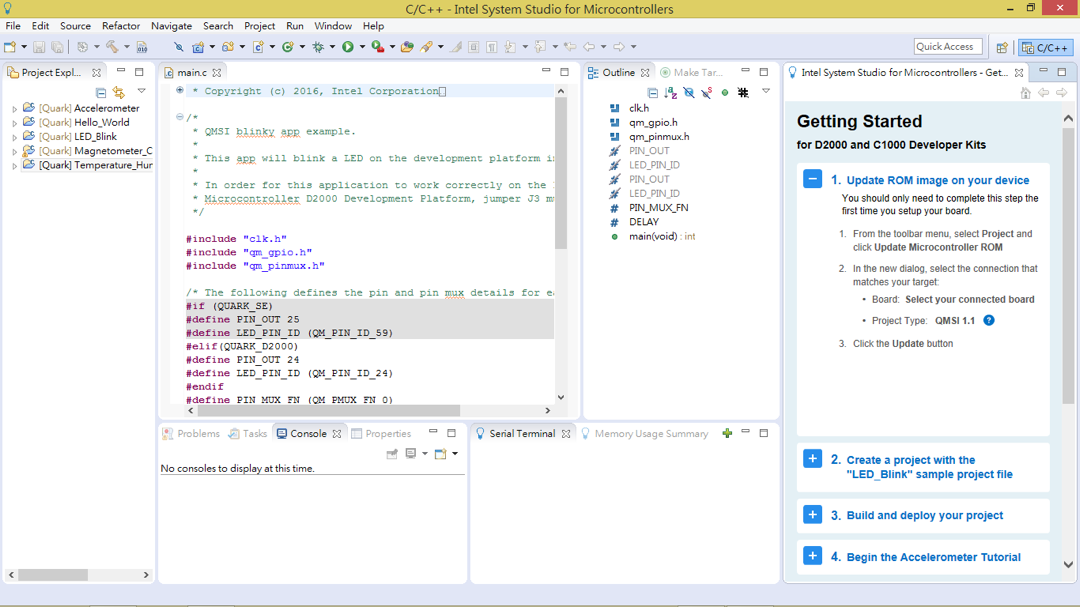Toggle Hide Fields in Outline toolbar

pos(689,92)
